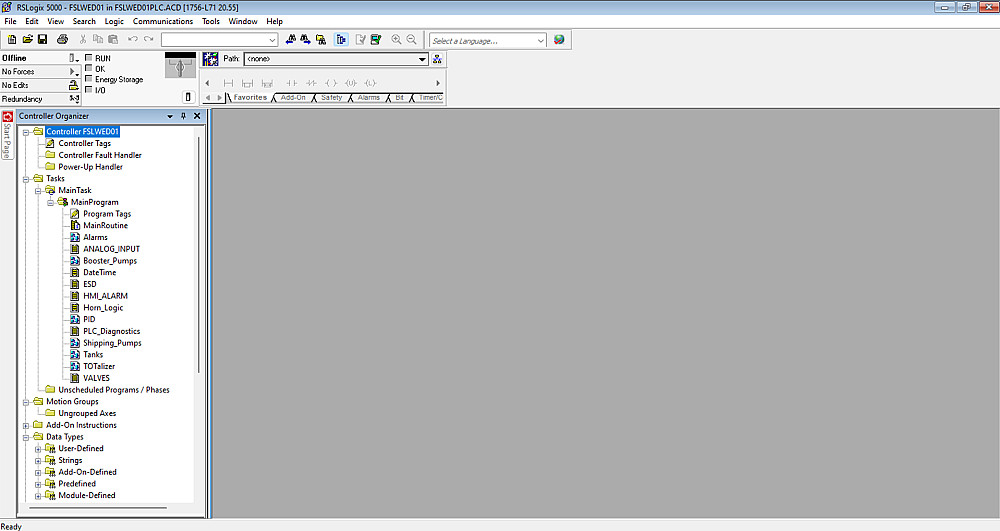Click the Energy Storage indicator box

tap(89, 78)
